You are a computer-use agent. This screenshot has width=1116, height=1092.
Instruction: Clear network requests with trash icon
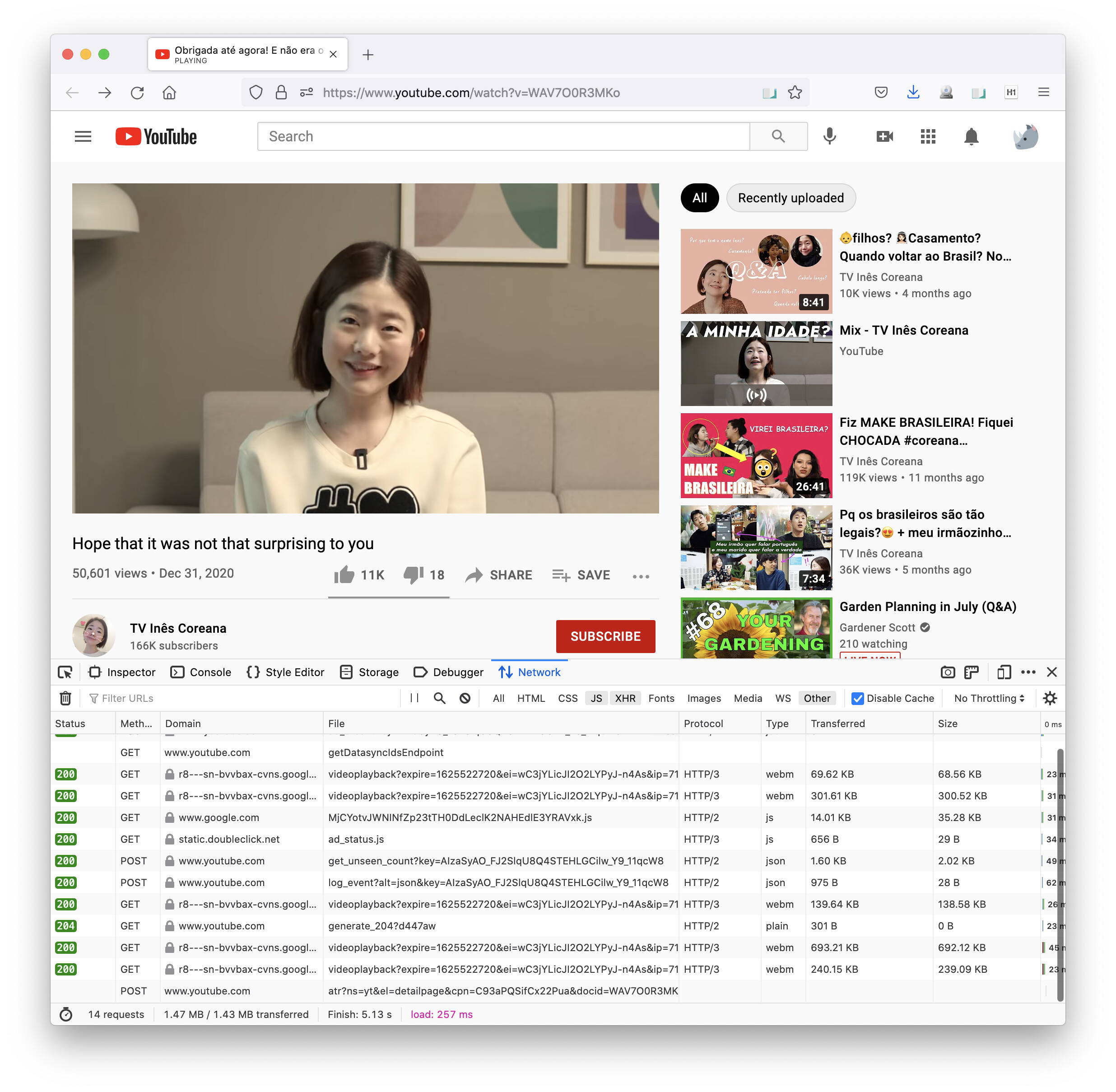click(x=65, y=698)
